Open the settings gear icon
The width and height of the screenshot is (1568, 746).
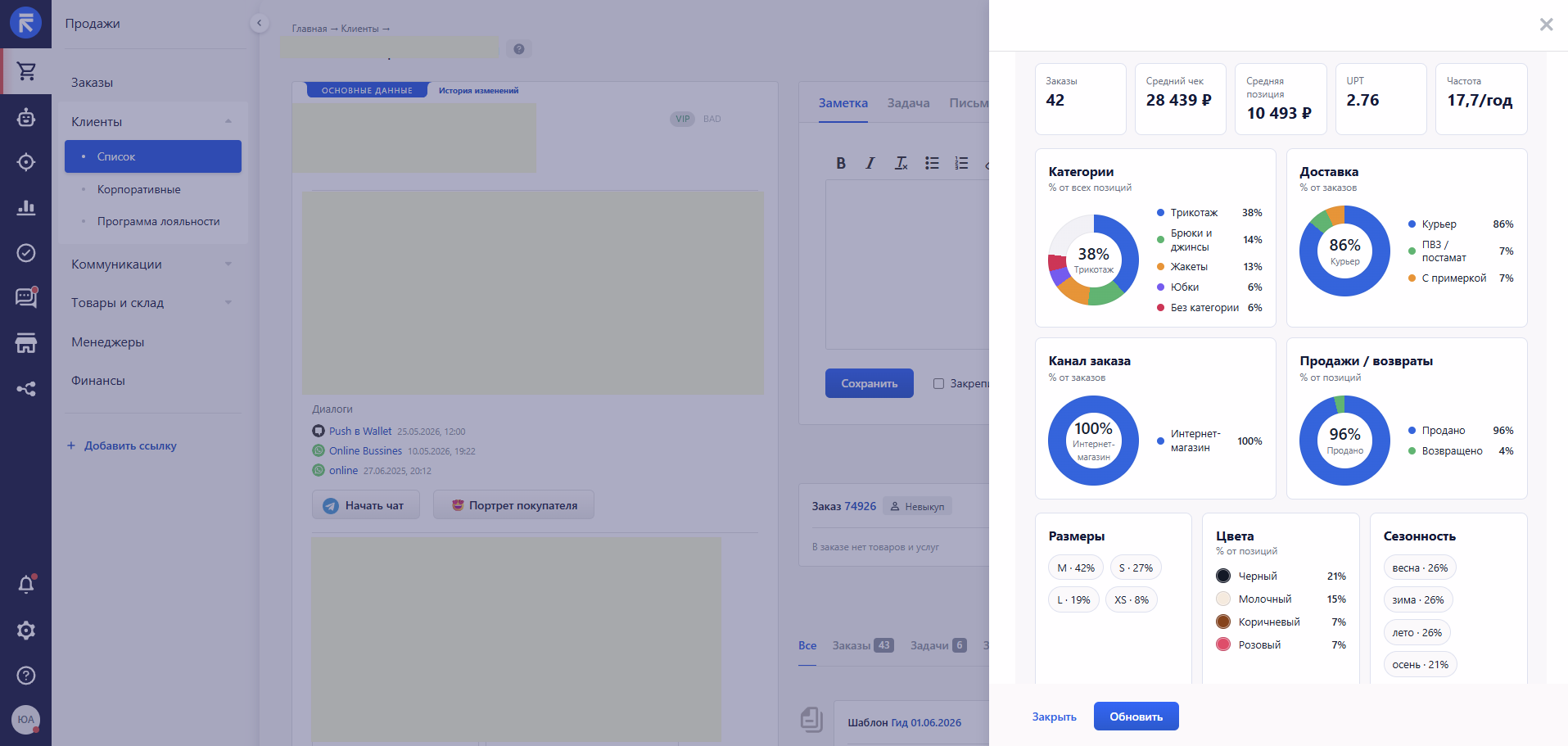point(26,630)
